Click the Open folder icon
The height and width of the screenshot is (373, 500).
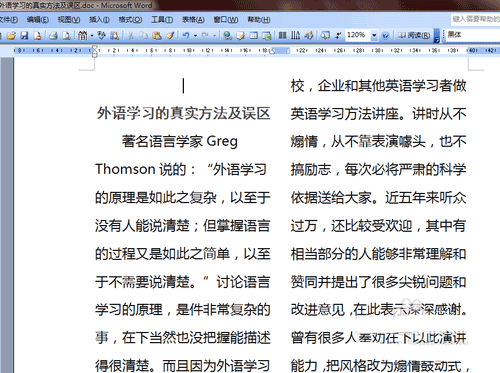(11, 35)
